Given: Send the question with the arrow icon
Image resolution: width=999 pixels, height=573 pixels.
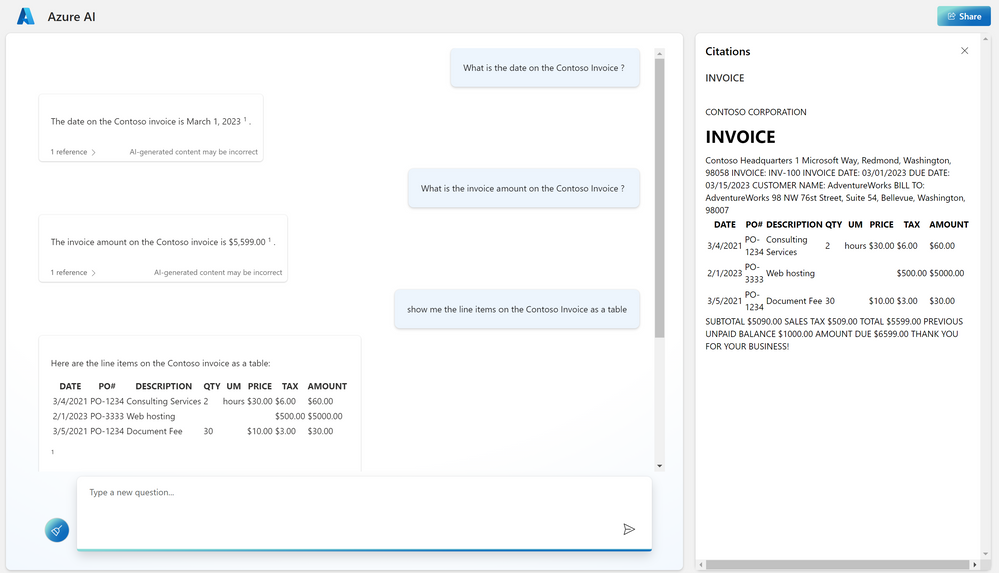Looking at the screenshot, I should click(x=629, y=529).
